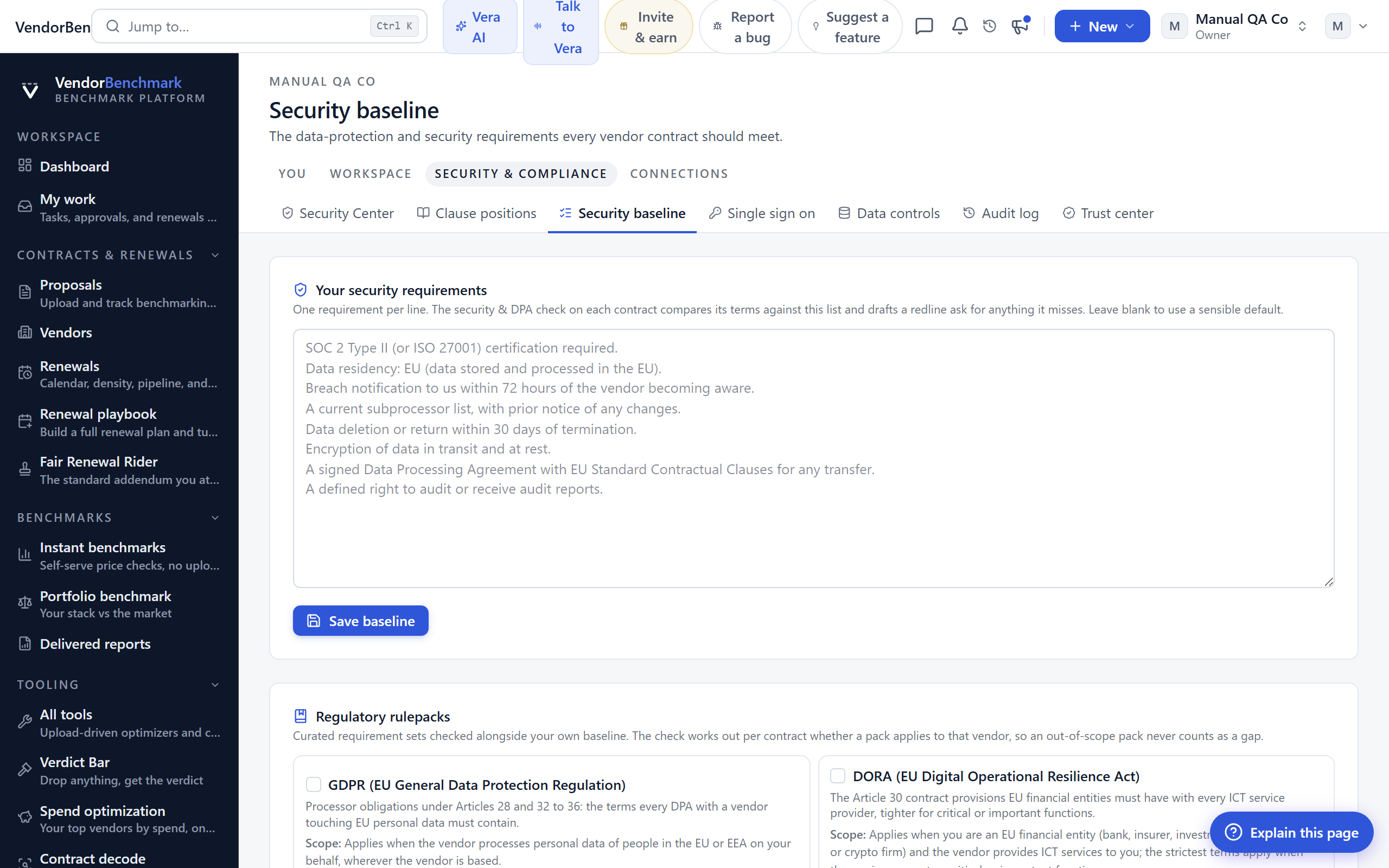The height and width of the screenshot is (868, 1389).
Task: Select the SECURITY & COMPLIANCE tab
Action: coord(520,174)
